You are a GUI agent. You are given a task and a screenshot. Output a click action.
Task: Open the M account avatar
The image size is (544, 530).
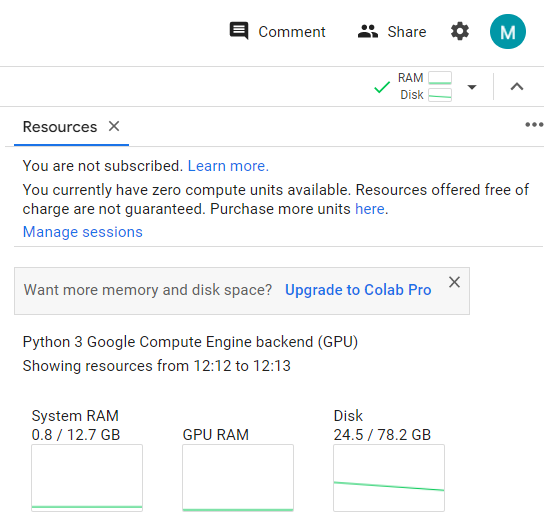coord(508,32)
